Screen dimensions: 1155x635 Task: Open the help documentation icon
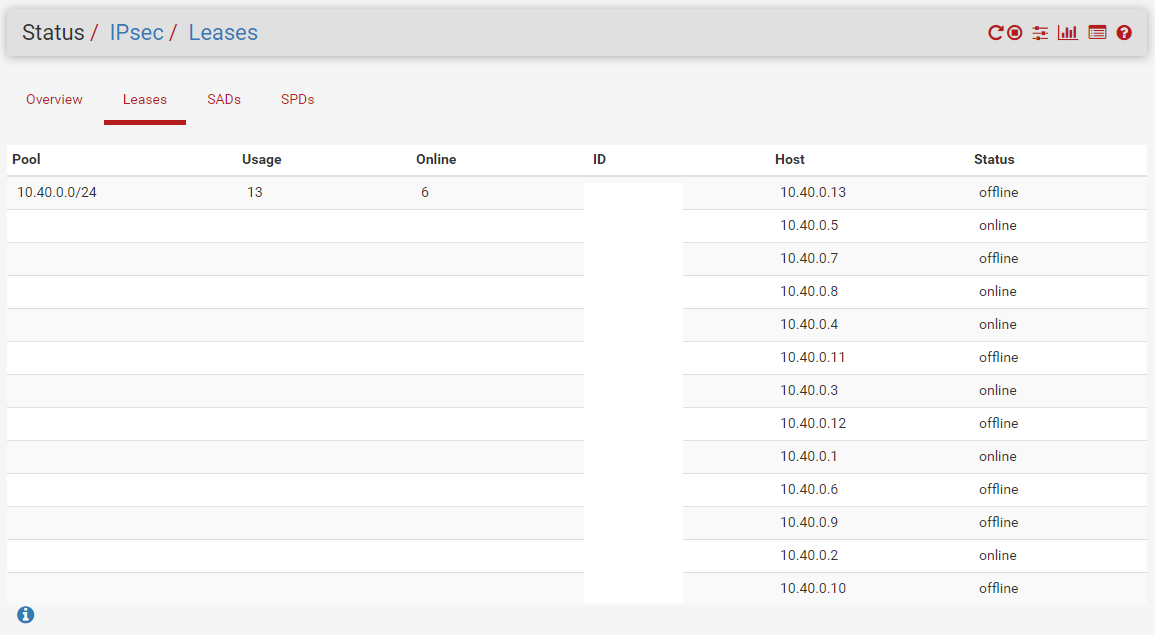(x=1124, y=32)
